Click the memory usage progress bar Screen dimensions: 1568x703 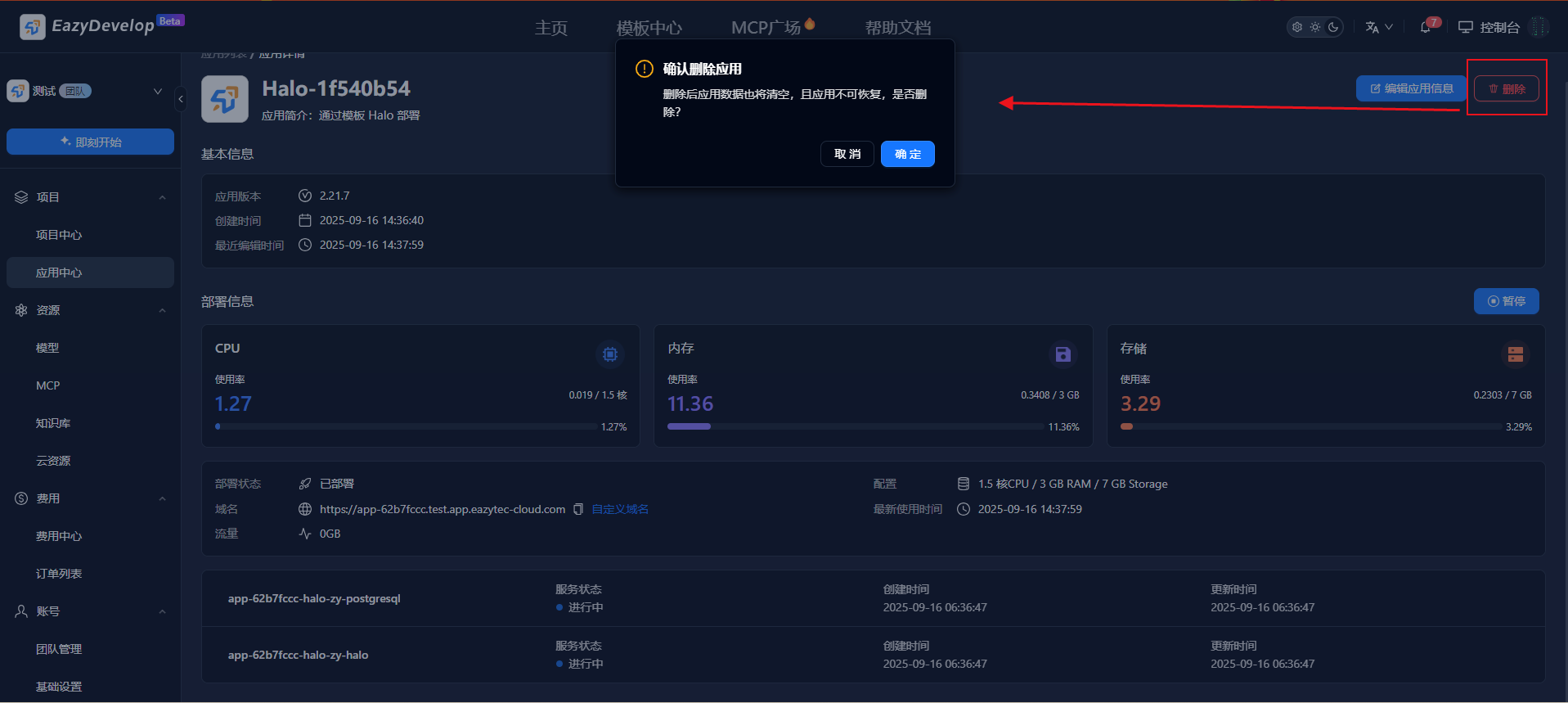tap(855, 426)
